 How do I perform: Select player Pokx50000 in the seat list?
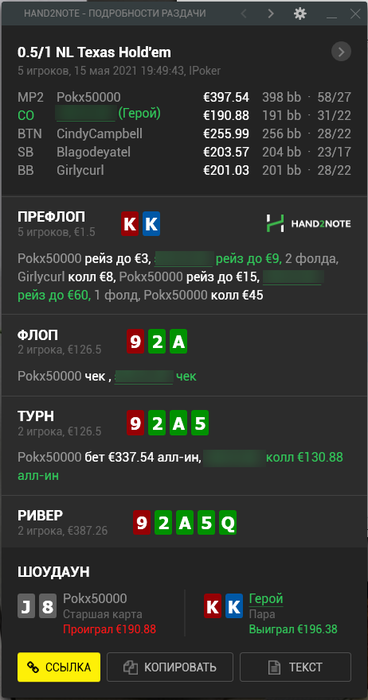(x=88, y=97)
